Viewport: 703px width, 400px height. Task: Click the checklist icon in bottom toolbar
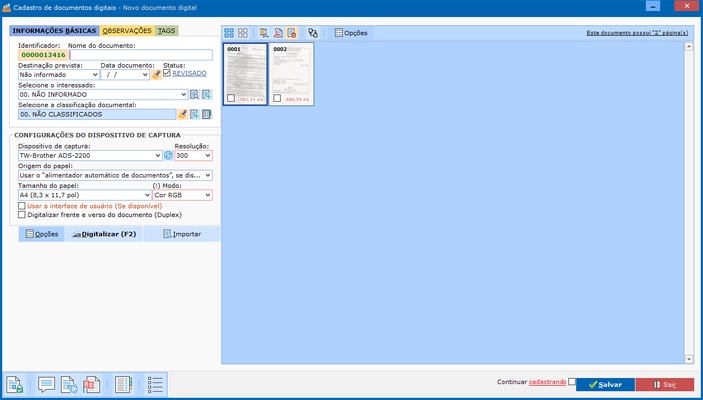[155, 385]
